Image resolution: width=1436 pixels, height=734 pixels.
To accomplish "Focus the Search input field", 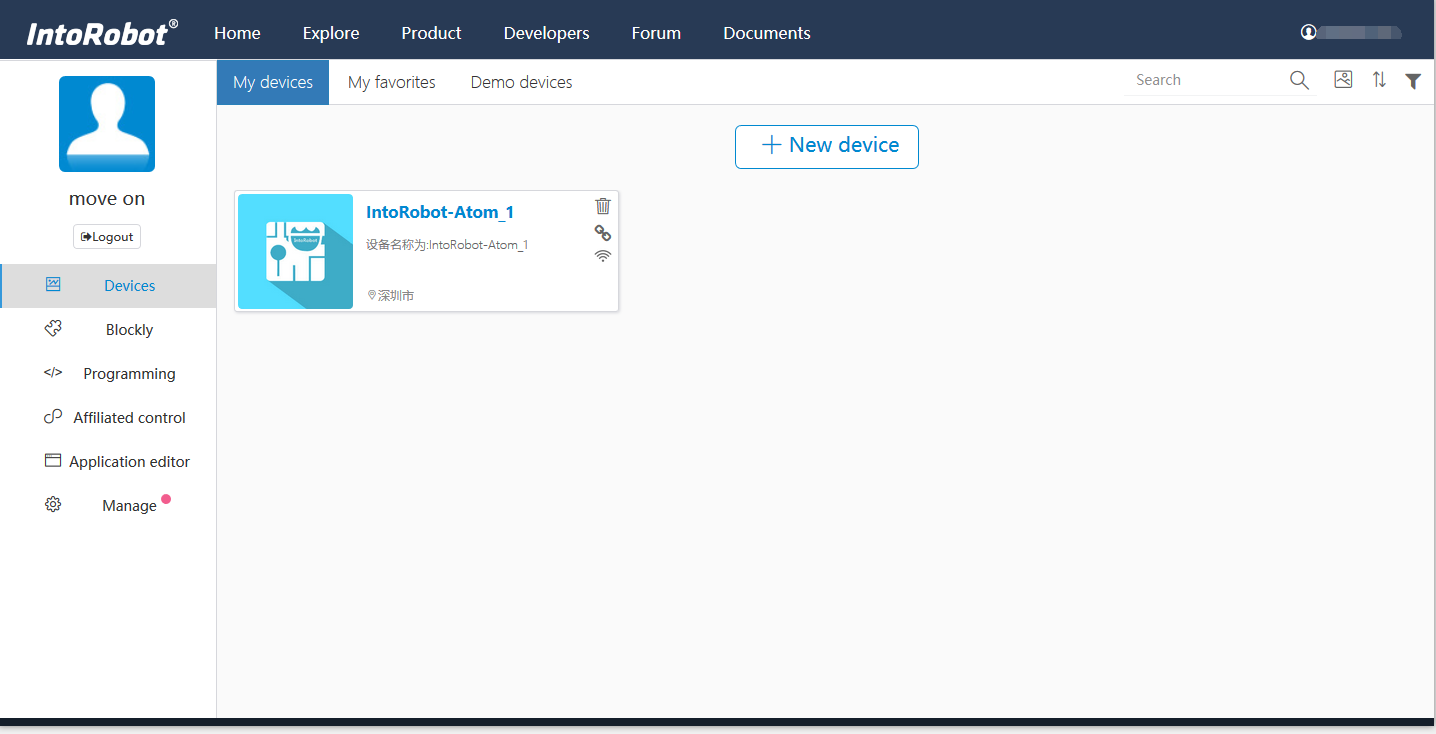I will tap(1205, 80).
